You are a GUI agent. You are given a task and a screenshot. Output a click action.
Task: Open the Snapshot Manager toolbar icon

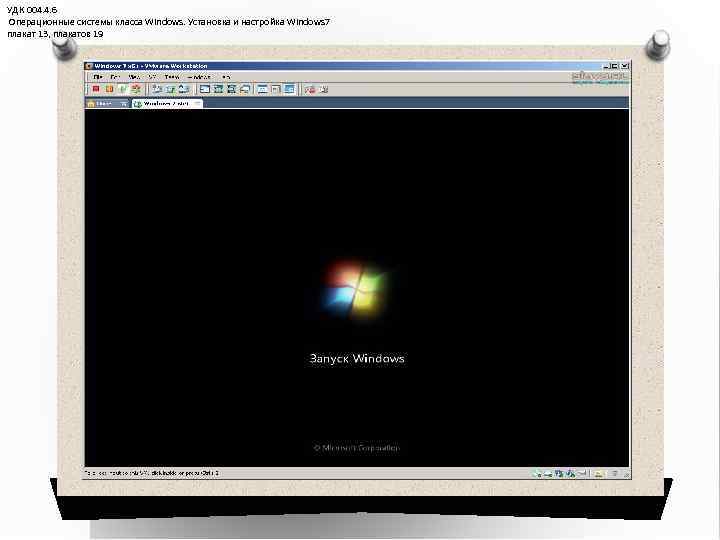click(184, 89)
